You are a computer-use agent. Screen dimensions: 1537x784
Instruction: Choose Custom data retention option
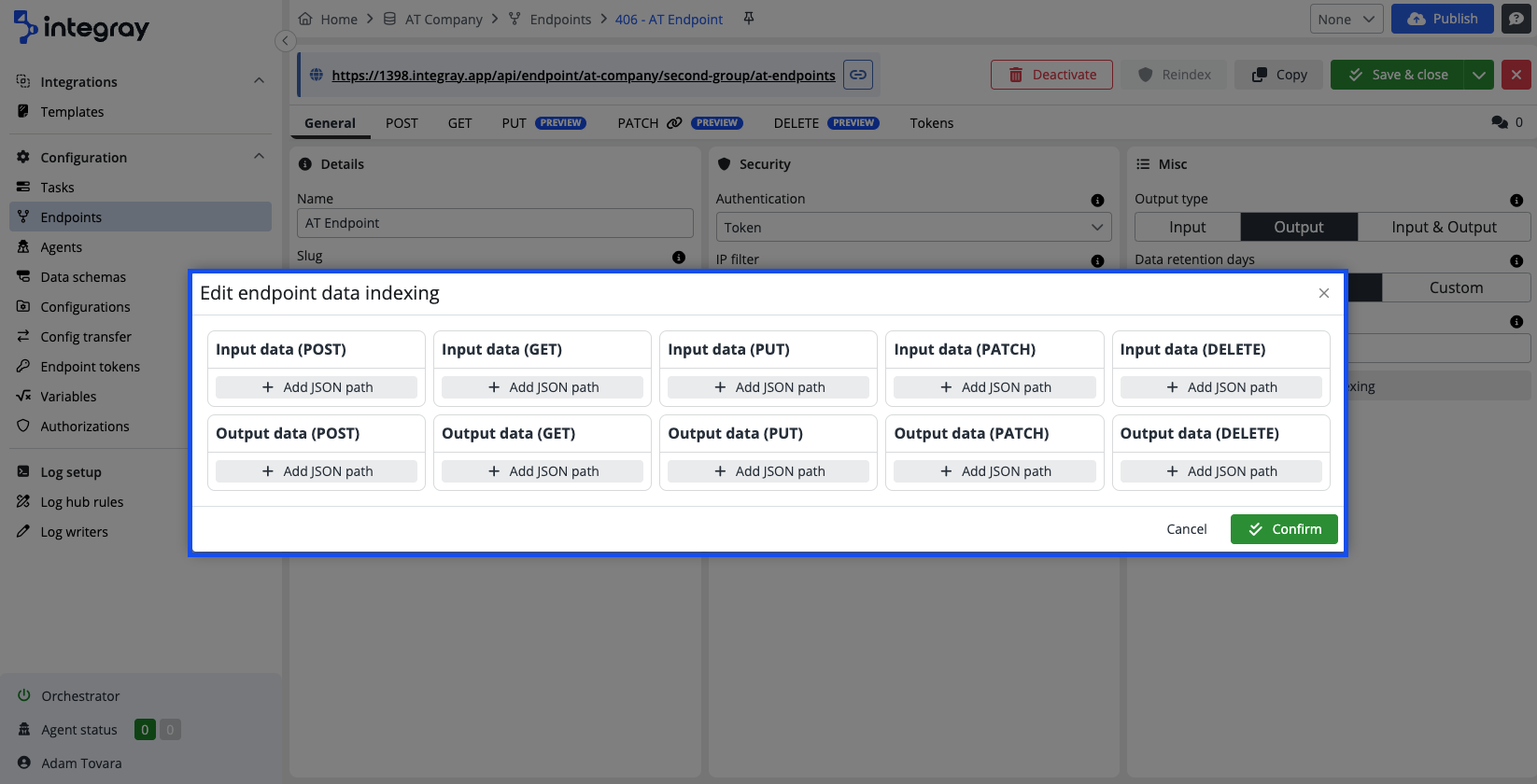tap(1456, 287)
